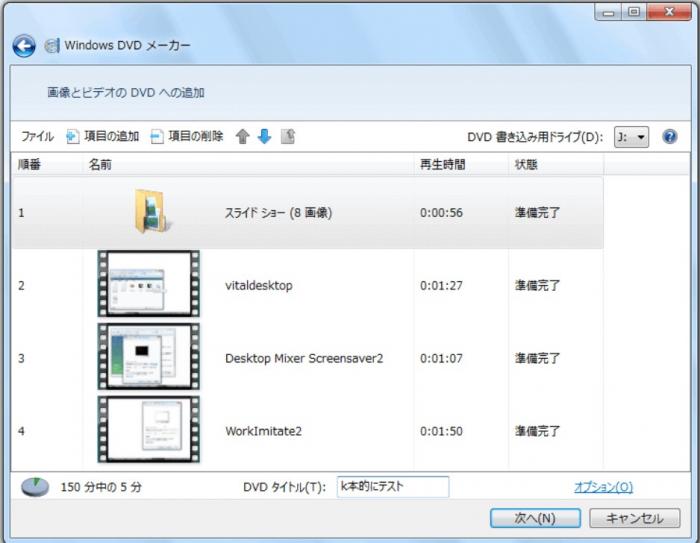Sort by the 再生時間 column header
This screenshot has height=543, width=700.
click(461, 165)
